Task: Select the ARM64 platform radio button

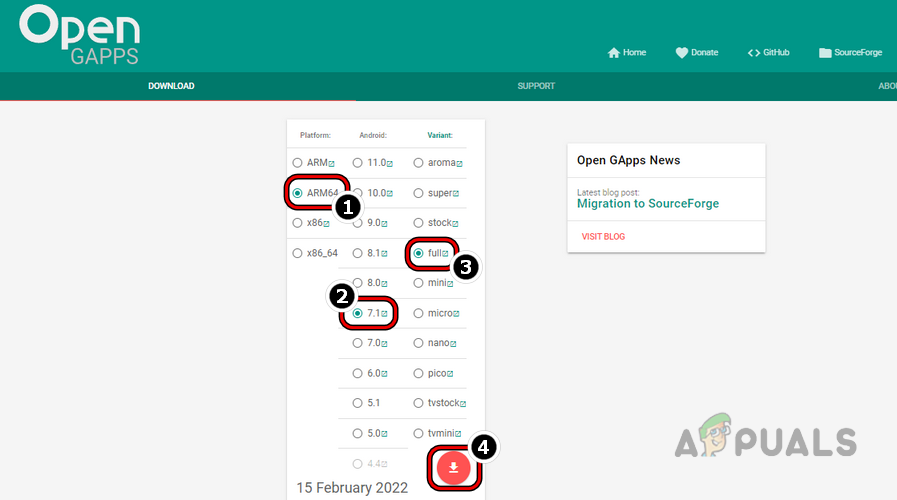Action: [x=297, y=193]
